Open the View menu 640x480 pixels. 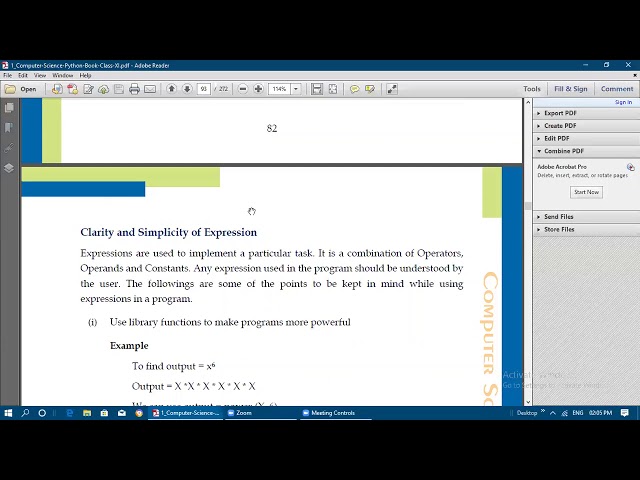40,75
